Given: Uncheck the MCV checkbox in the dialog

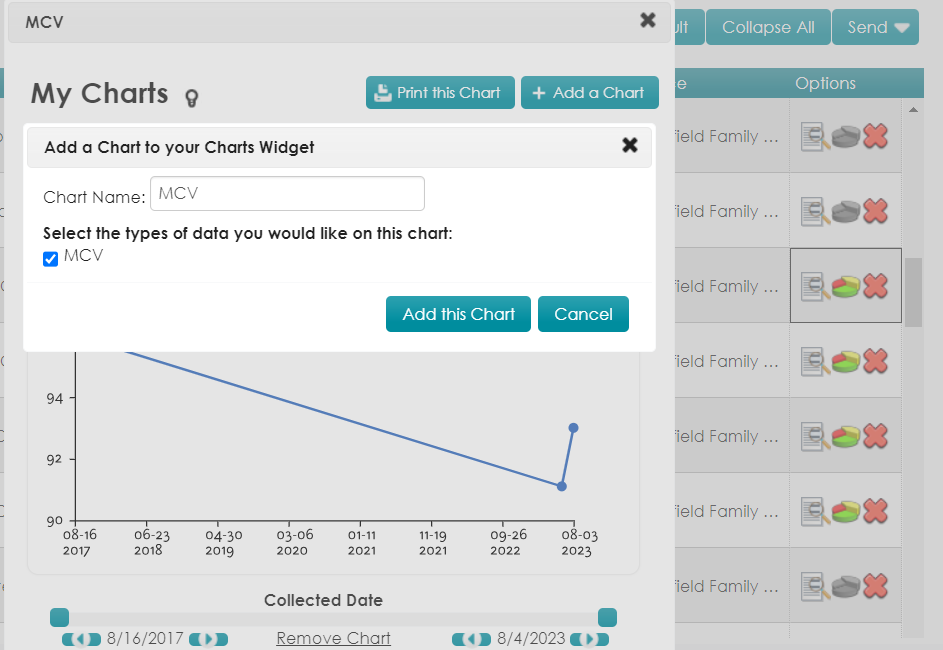Looking at the screenshot, I should pos(50,258).
